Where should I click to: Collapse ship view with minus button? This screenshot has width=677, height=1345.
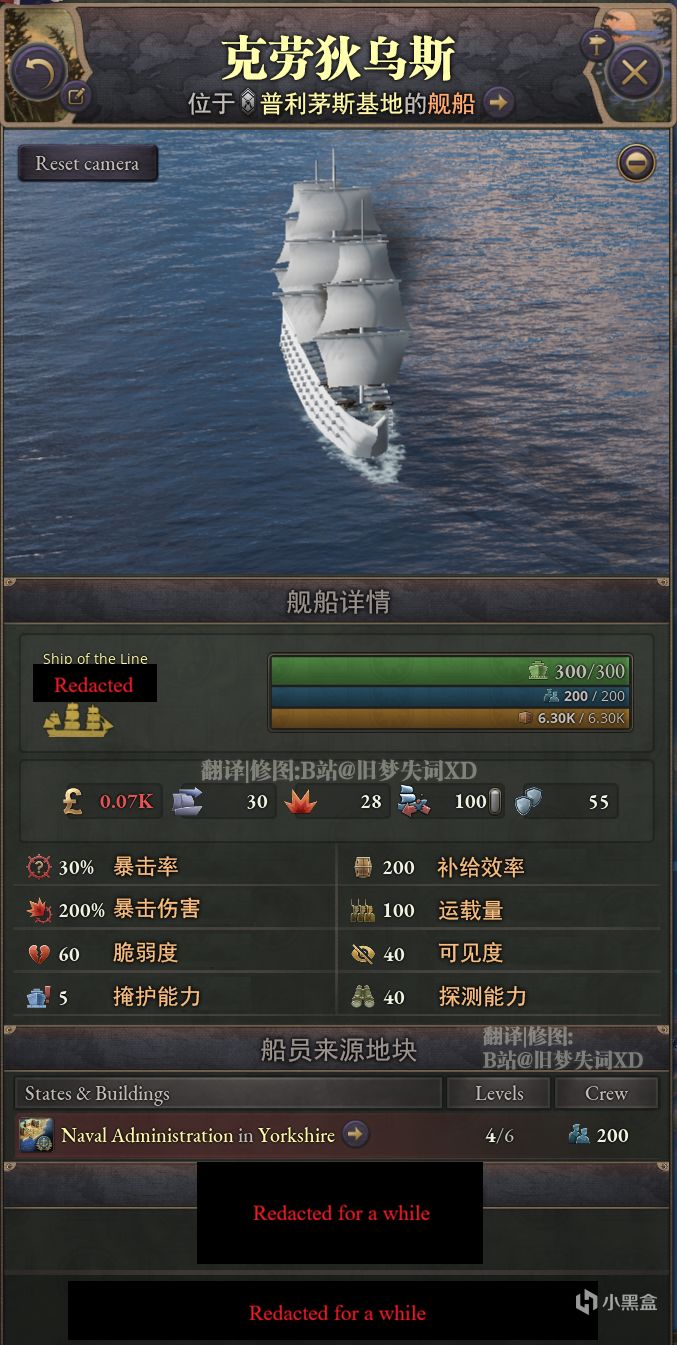point(636,162)
